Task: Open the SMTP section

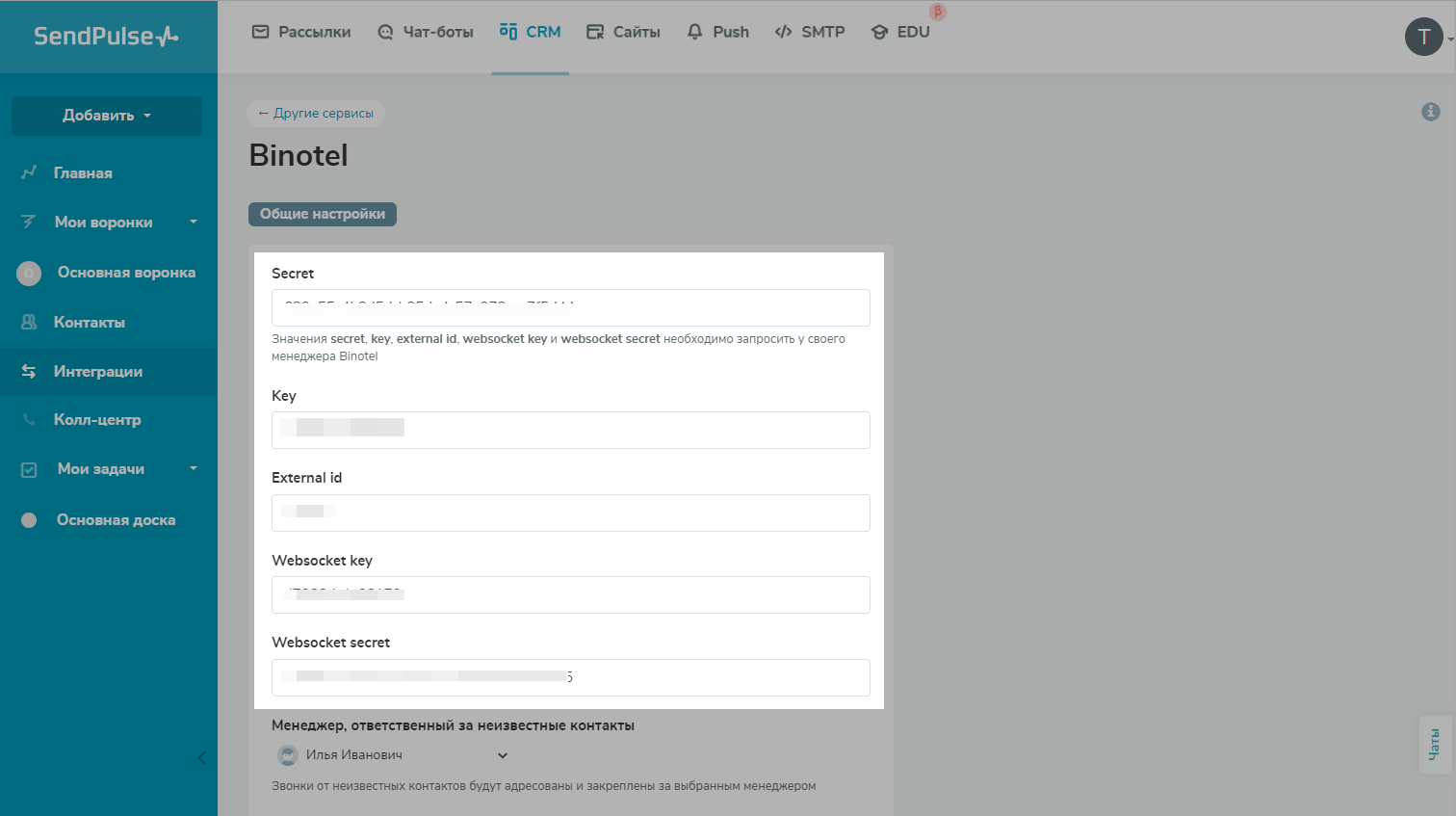Action: (810, 32)
